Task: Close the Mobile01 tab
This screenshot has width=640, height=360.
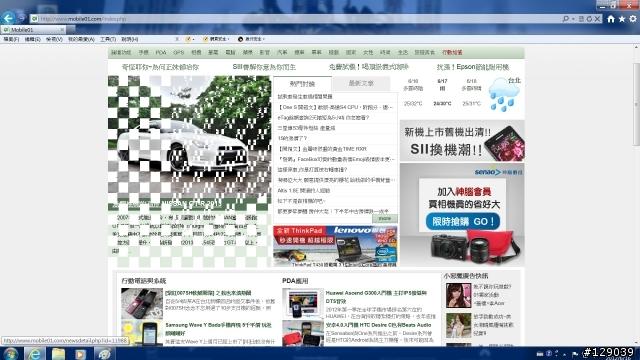Action: tap(62, 29)
